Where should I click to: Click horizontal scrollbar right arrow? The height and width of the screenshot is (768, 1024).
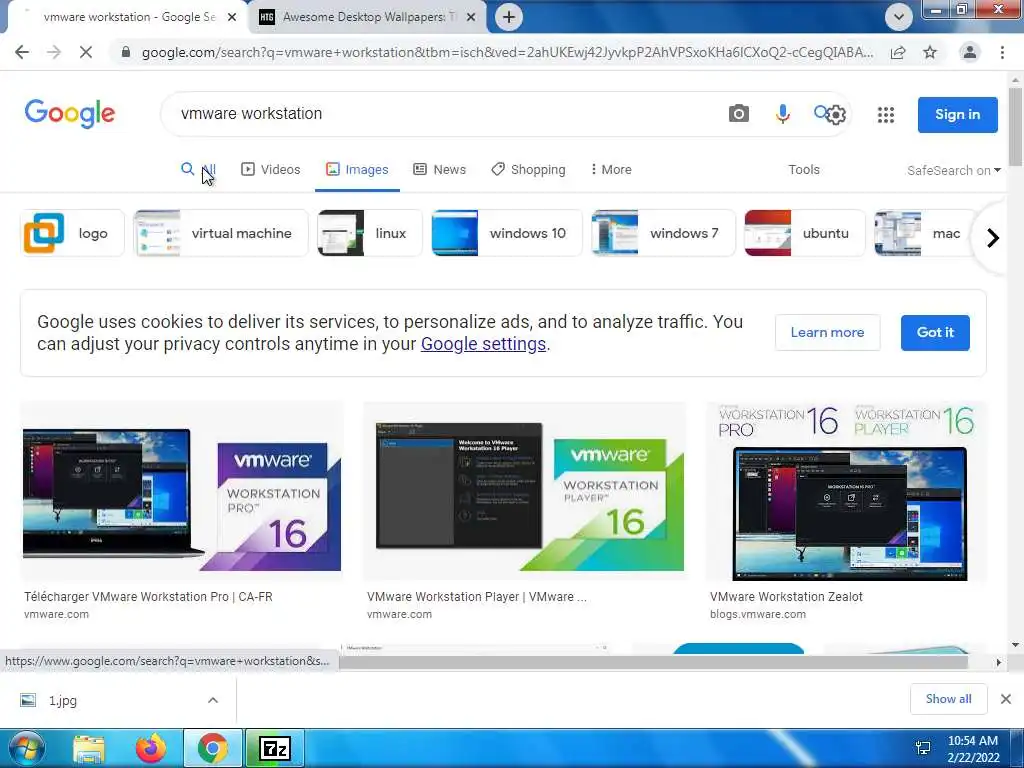pyautogui.click(x=998, y=662)
